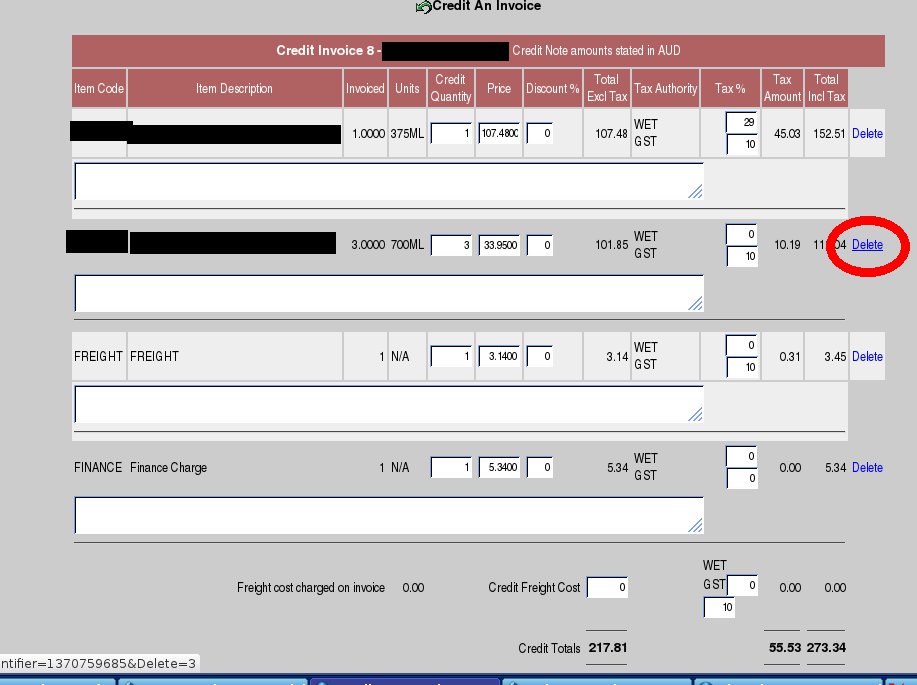Click the Price field showing 107.4800
The width and height of the screenshot is (917, 685).
(499, 133)
